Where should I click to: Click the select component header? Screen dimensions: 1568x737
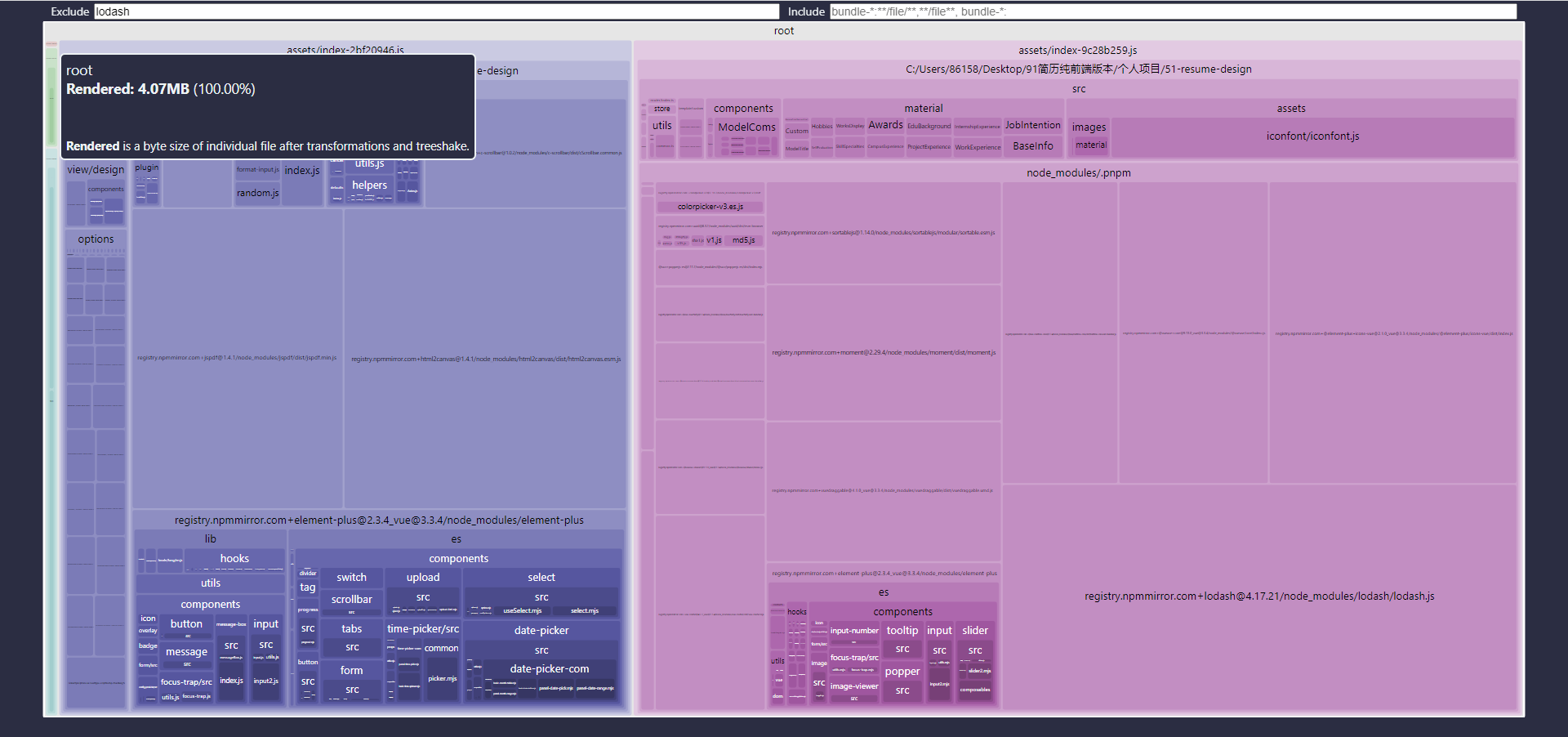pos(541,578)
